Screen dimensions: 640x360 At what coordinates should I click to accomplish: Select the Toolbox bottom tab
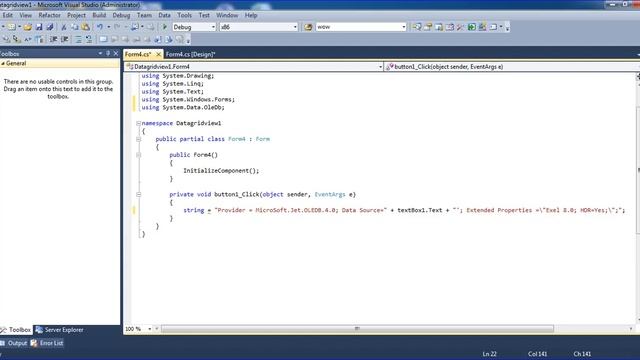[x=16, y=330]
